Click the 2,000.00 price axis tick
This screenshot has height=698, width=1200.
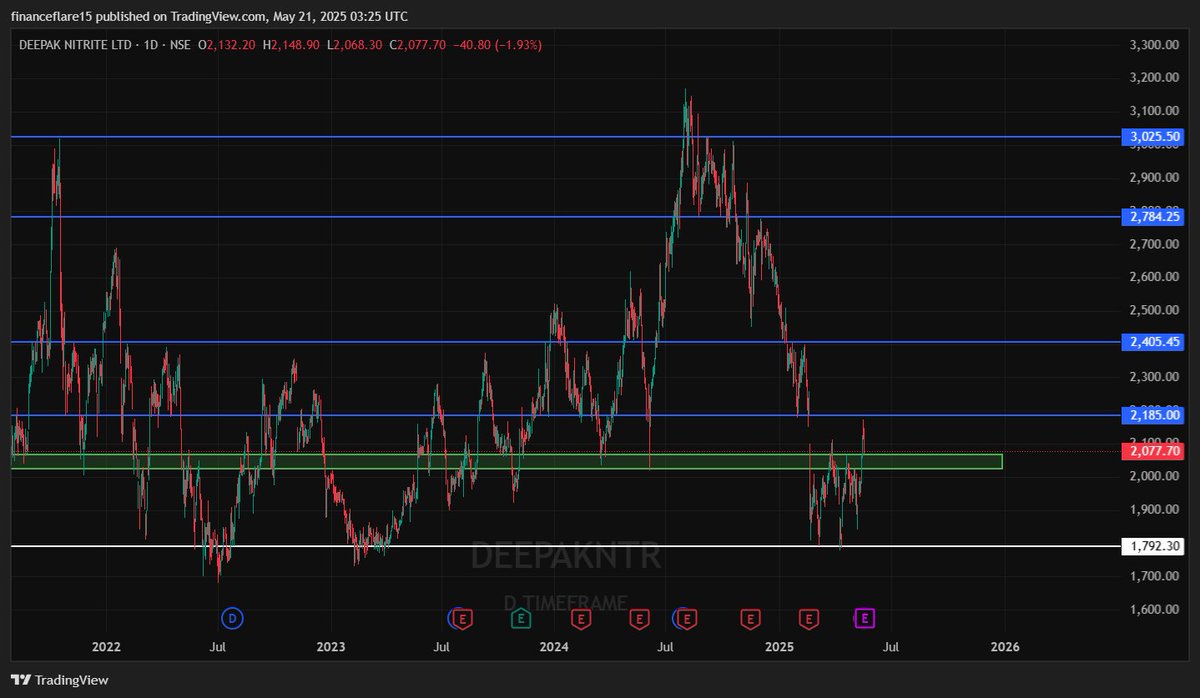(x=1154, y=476)
